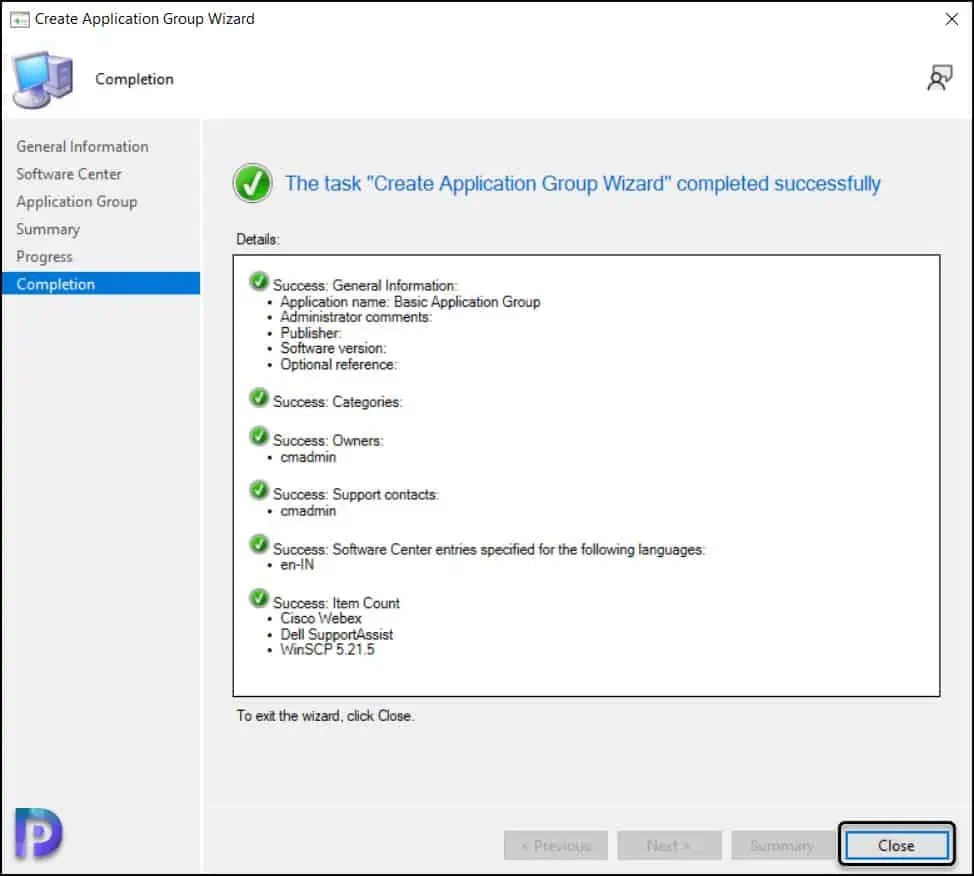Select Application Group step in sidebar
The height and width of the screenshot is (876, 974).
tap(77, 202)
